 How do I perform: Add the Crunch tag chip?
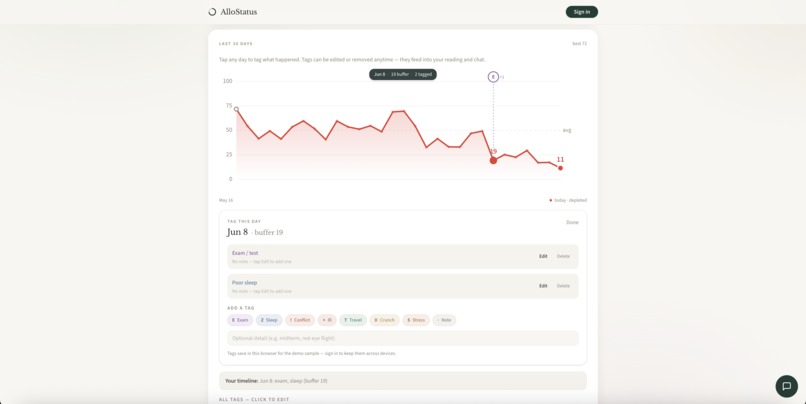tap(384, 320)
